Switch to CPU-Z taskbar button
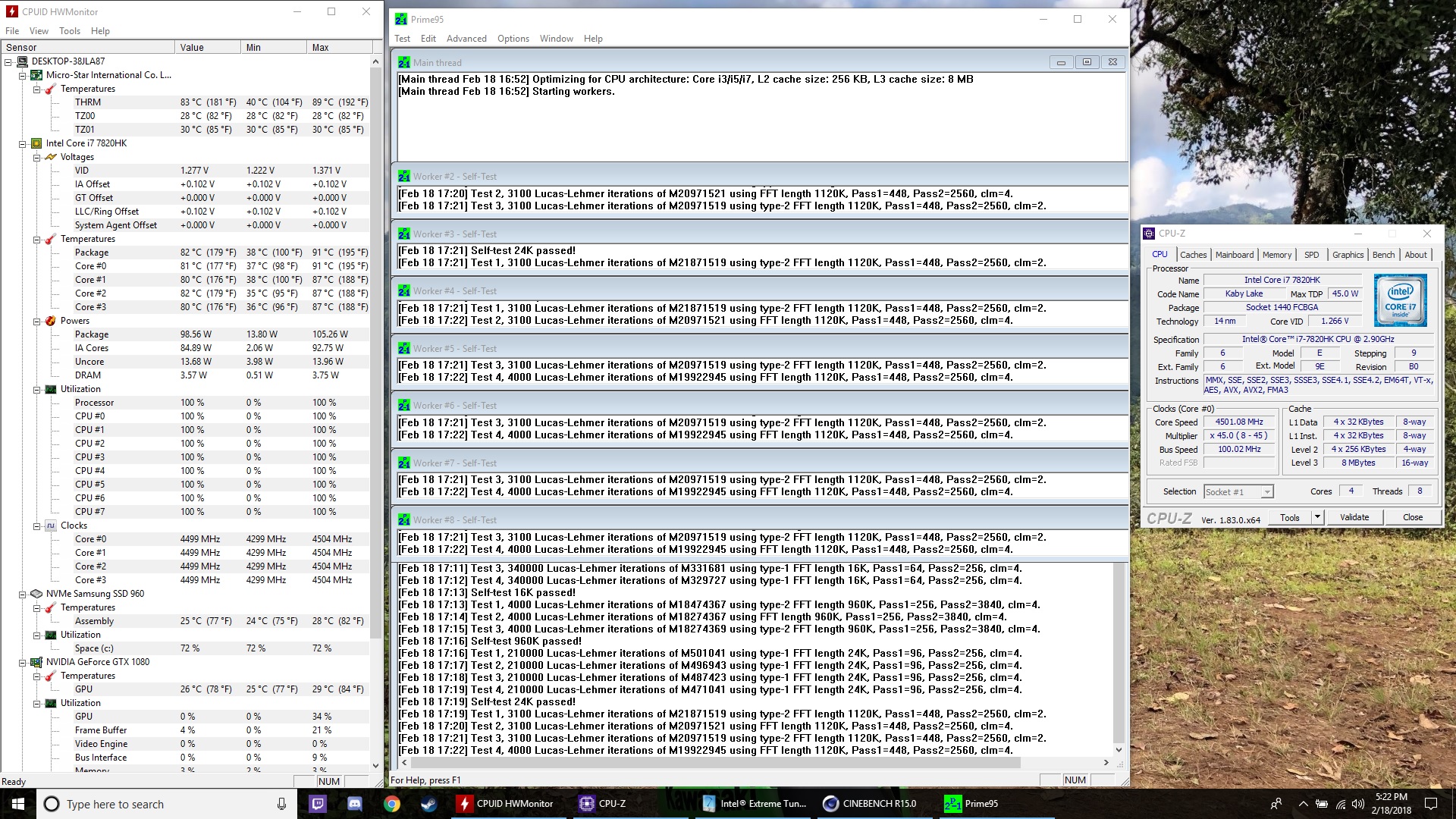 tap(629, 804)
